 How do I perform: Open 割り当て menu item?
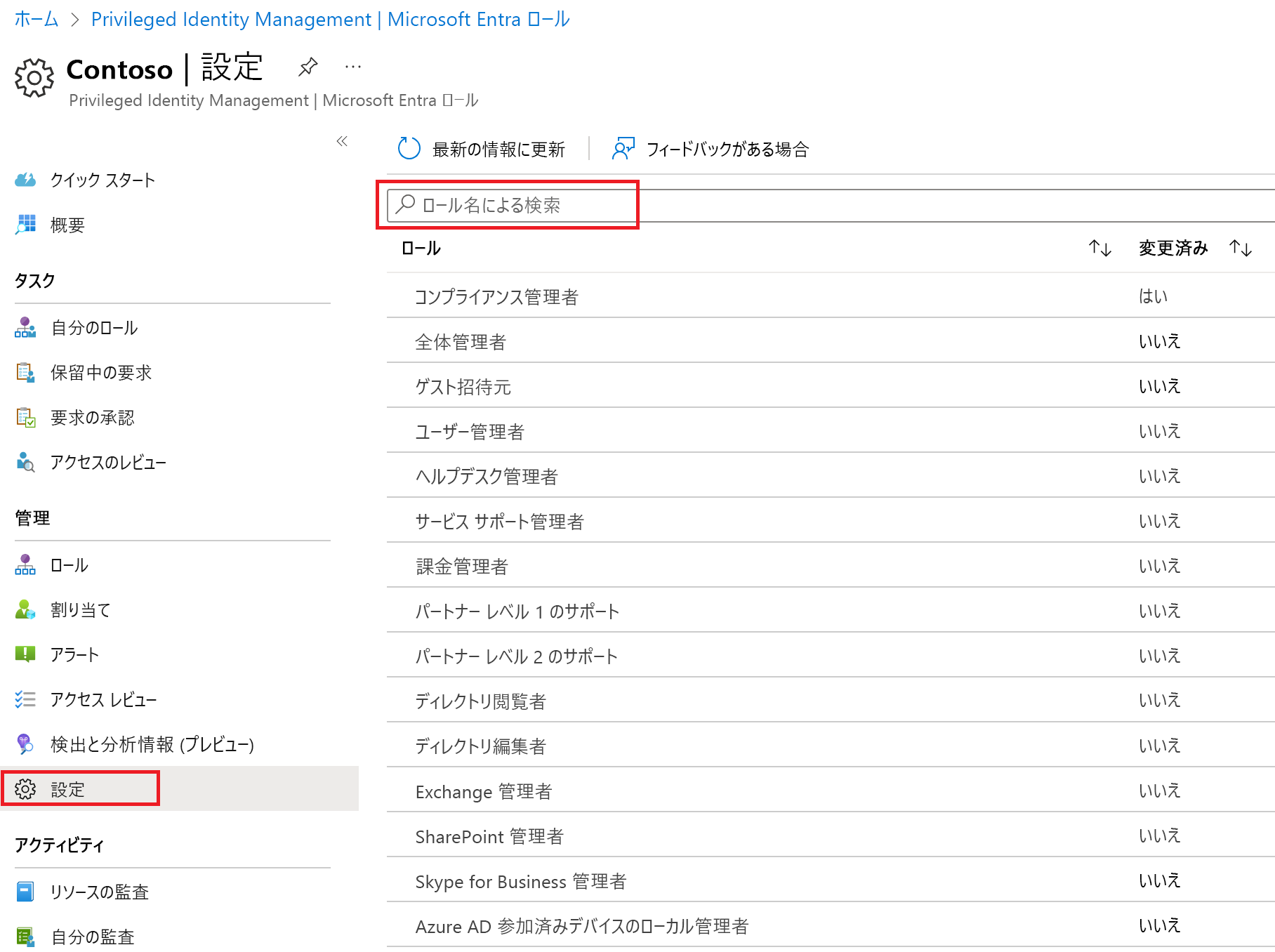tap(80, 609)
